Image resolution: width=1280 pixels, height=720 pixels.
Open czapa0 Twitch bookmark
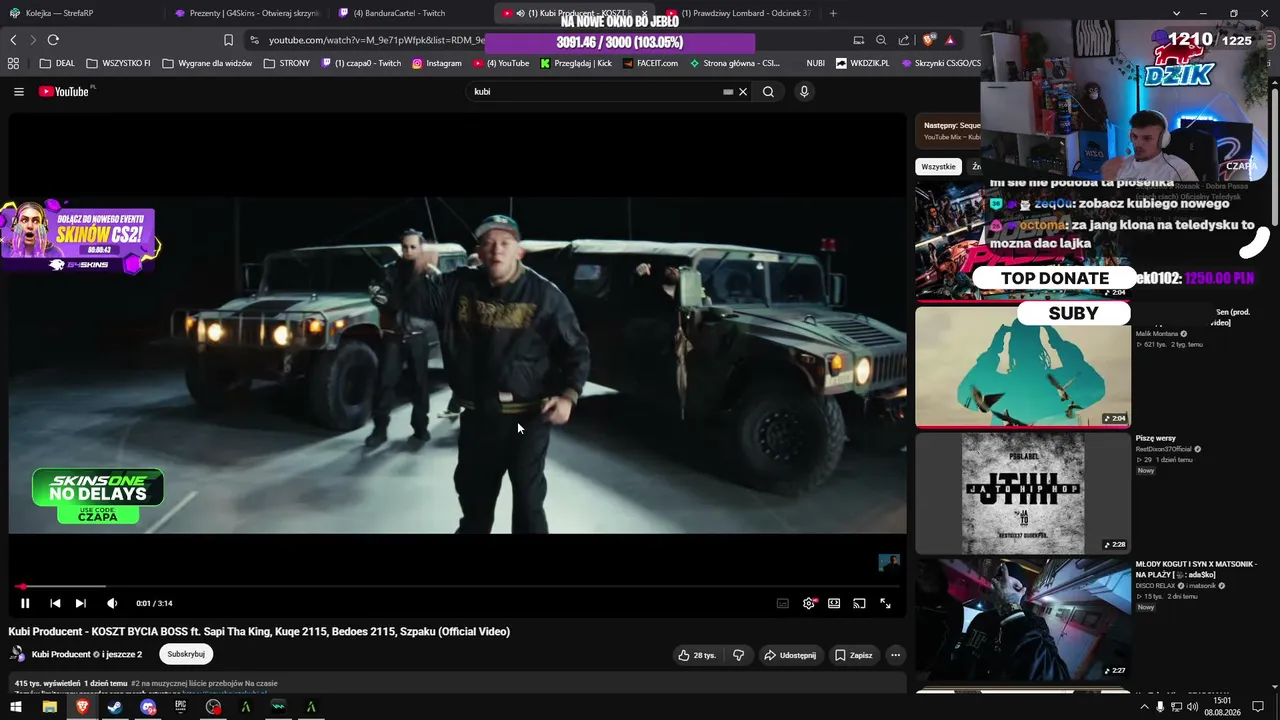coord(361,63)
